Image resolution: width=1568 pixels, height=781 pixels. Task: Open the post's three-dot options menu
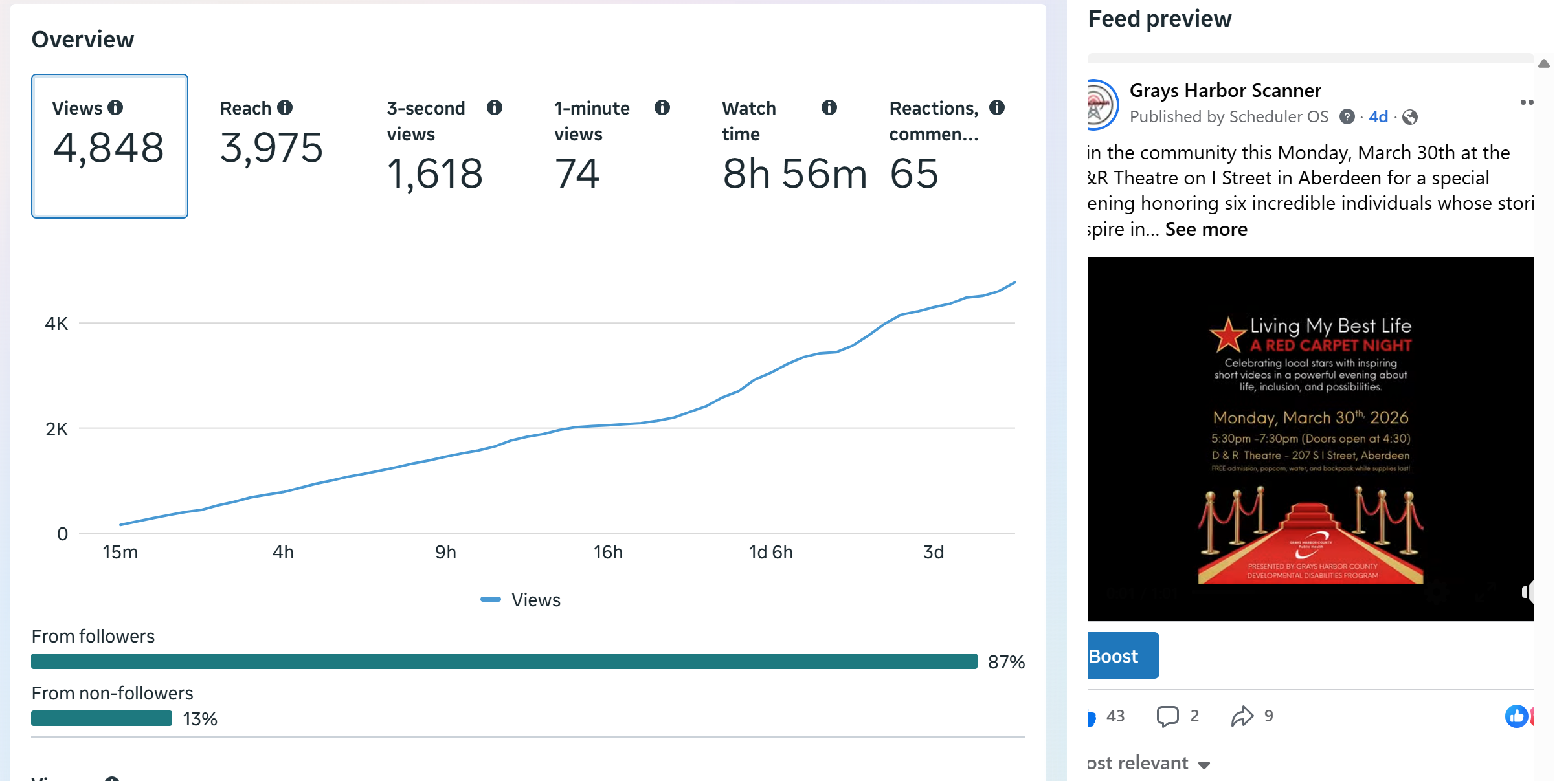tap(1526, 102)
